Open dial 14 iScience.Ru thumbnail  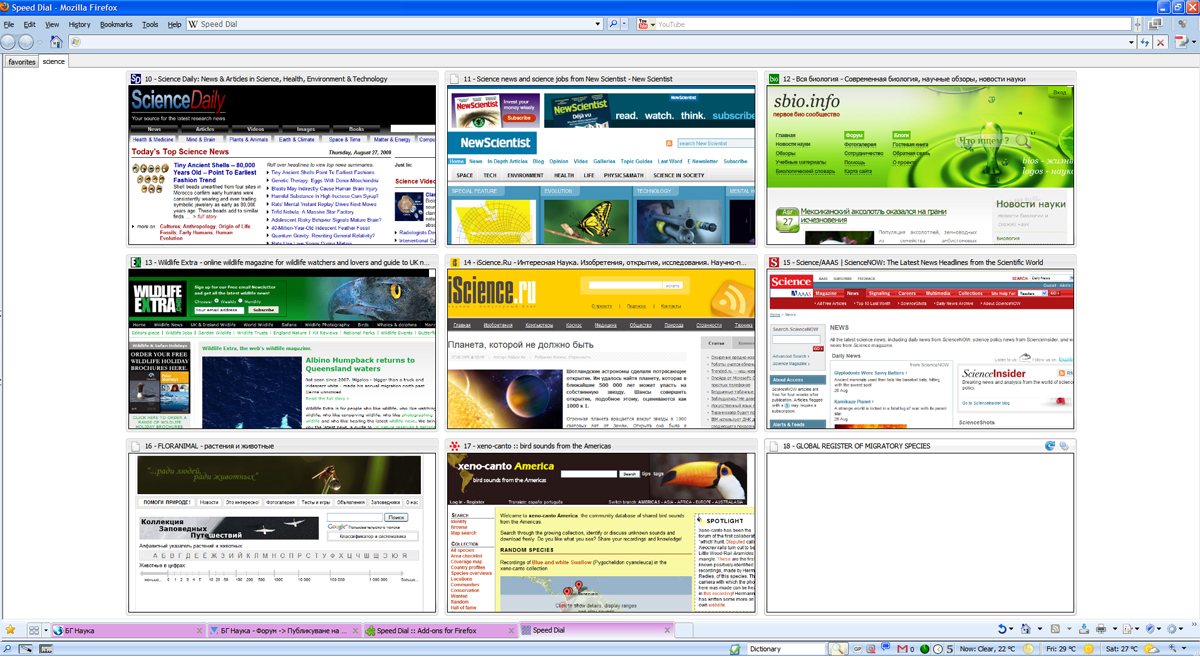tap(601, 349)
